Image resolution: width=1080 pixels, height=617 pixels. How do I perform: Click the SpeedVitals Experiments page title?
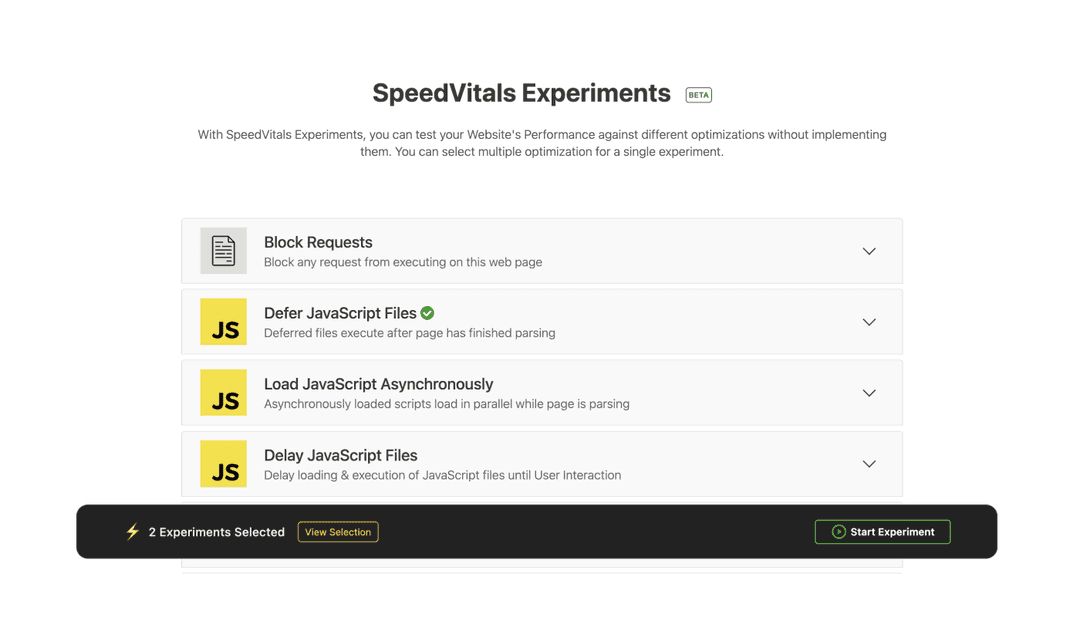point(521,93)
